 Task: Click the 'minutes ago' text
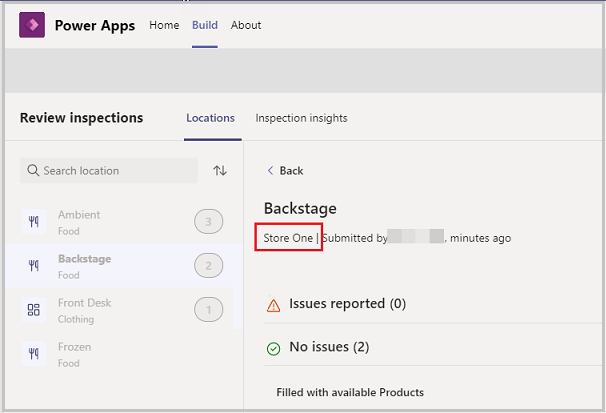(480, 238)
